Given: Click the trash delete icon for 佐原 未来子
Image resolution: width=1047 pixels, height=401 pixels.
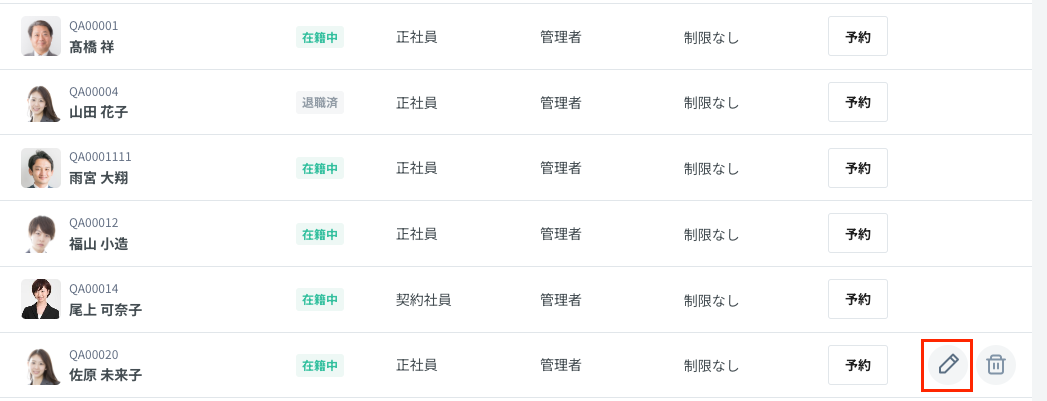Looking at the screenshot, I should click(x=996, y=365).
